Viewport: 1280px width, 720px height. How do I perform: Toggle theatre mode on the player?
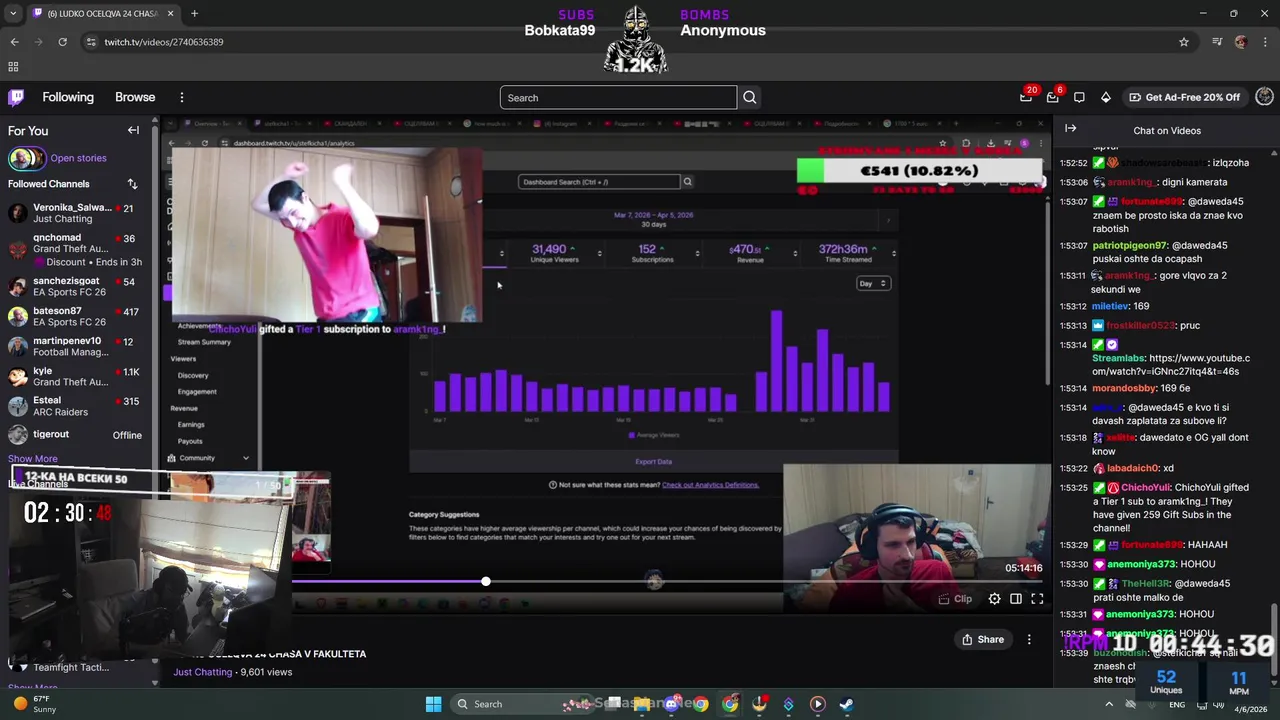coord(1015,599)
